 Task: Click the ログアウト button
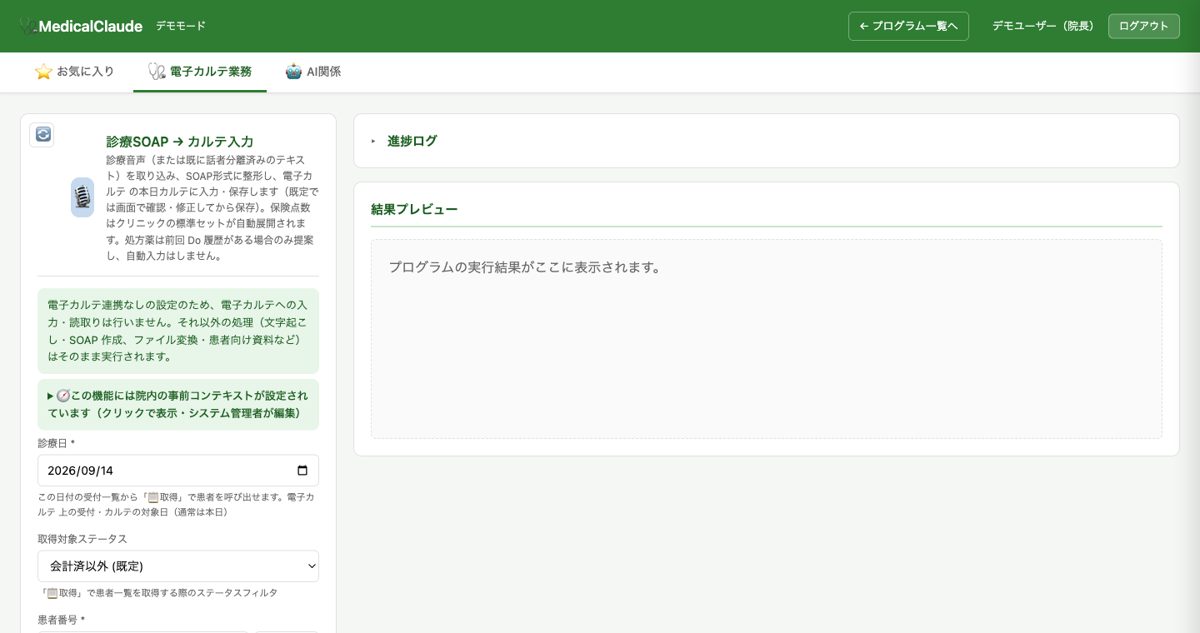pos(1143,26)
